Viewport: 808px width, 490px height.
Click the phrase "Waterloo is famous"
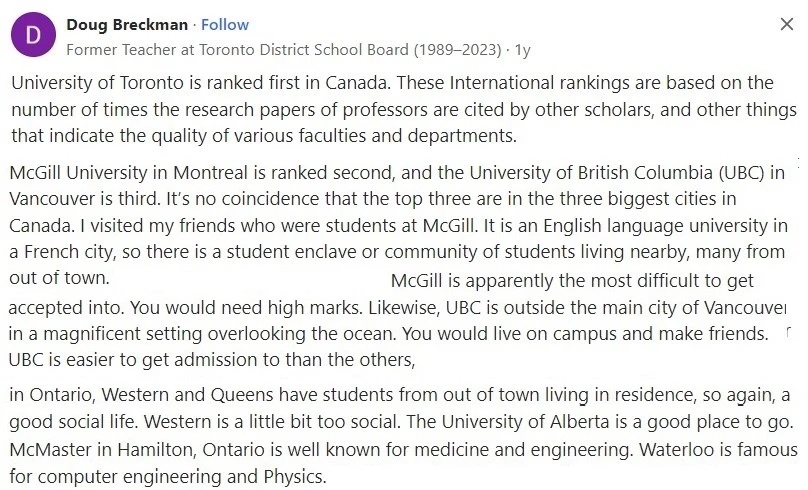(x=718, y=450)
